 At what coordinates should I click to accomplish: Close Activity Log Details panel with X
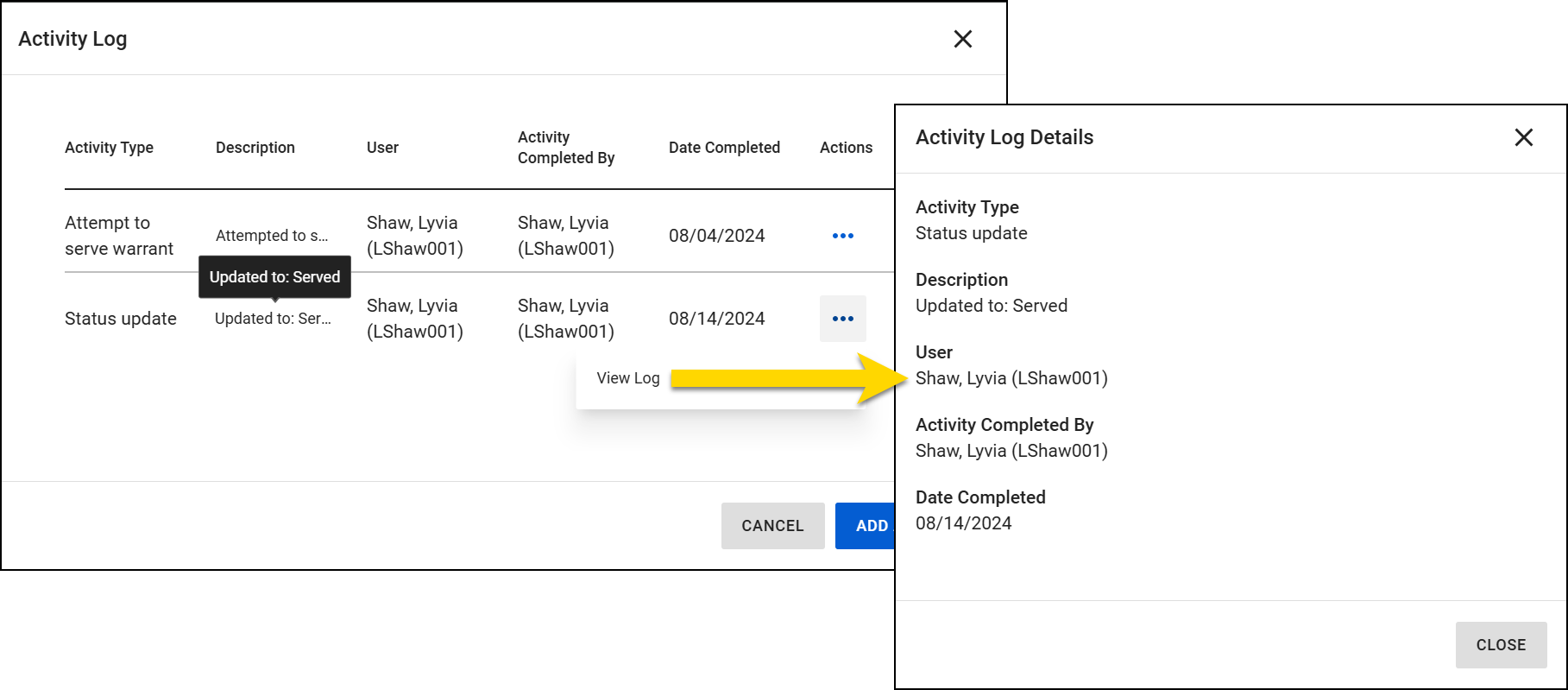(x=1524, y=137)
